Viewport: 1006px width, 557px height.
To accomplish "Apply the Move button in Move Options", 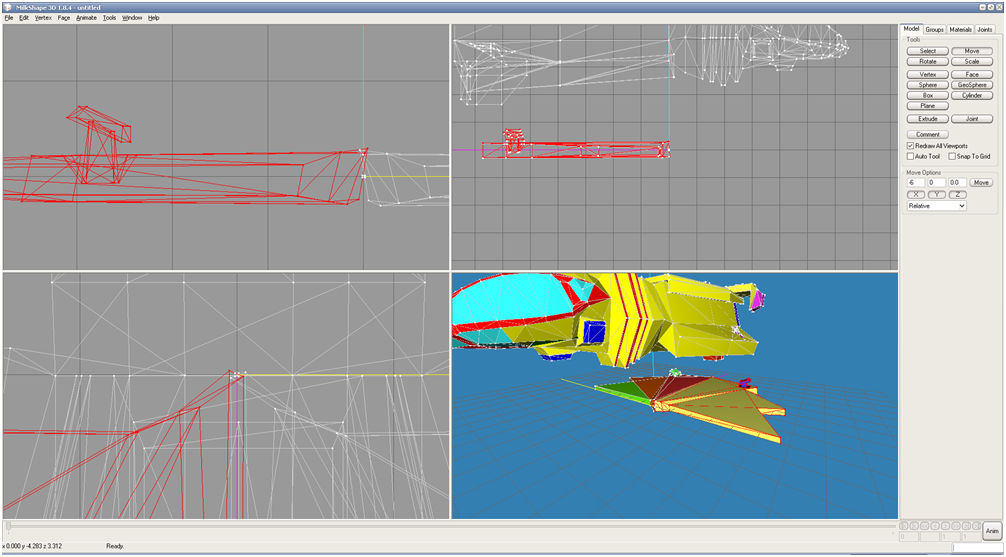I will pyautogui.click(x=981, y=183).
